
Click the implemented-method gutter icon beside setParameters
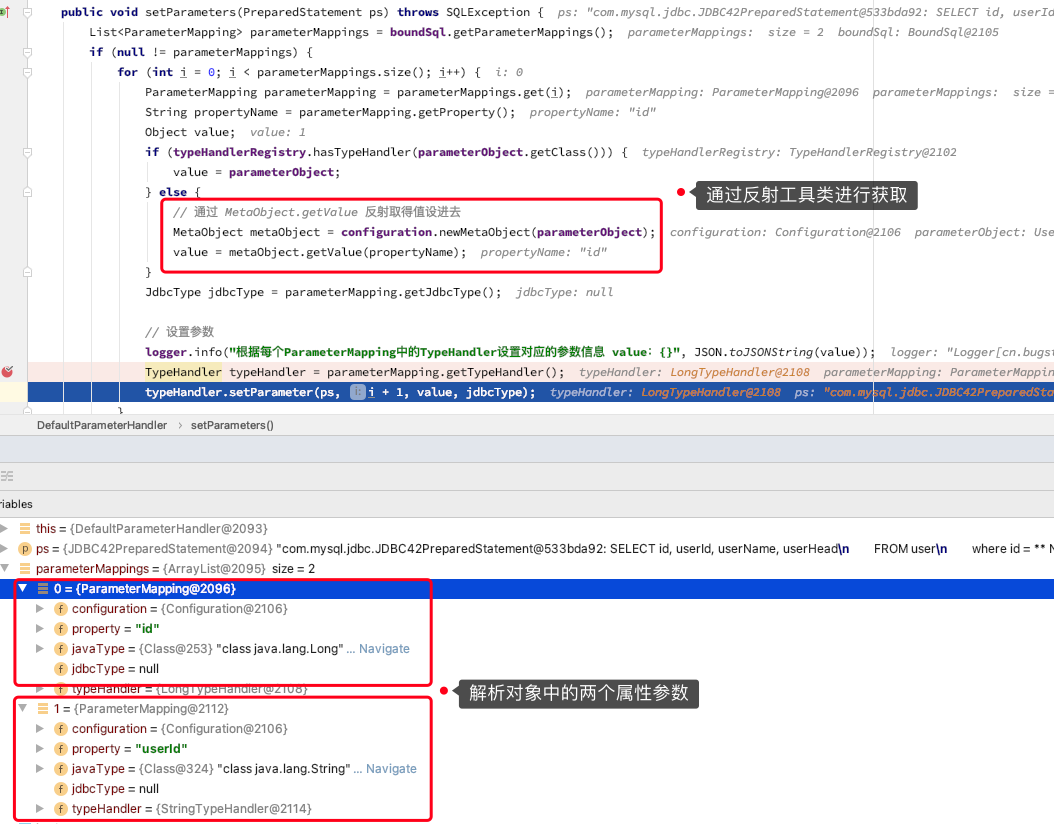coord(4,12)
